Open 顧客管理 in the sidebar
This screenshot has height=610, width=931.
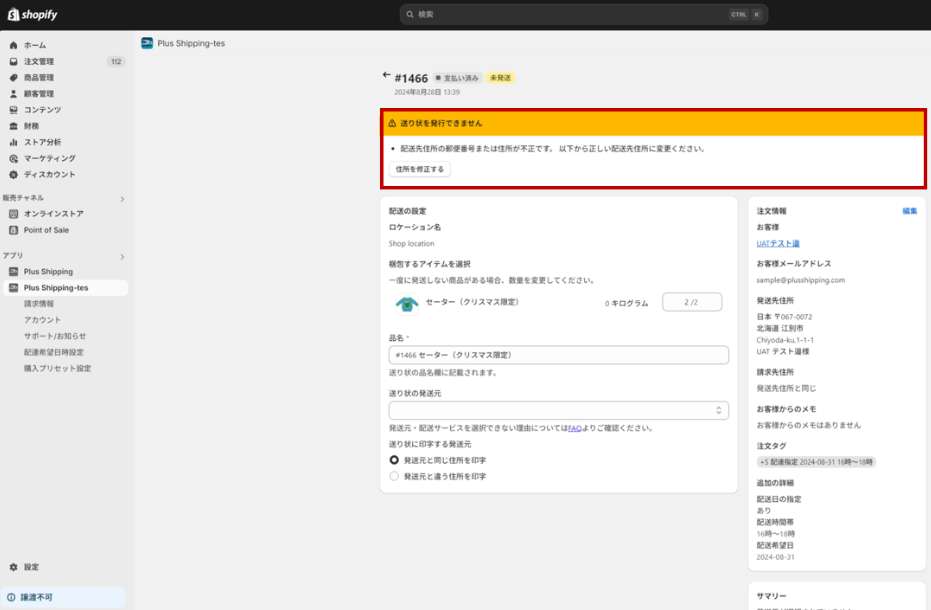click(39, 94)
